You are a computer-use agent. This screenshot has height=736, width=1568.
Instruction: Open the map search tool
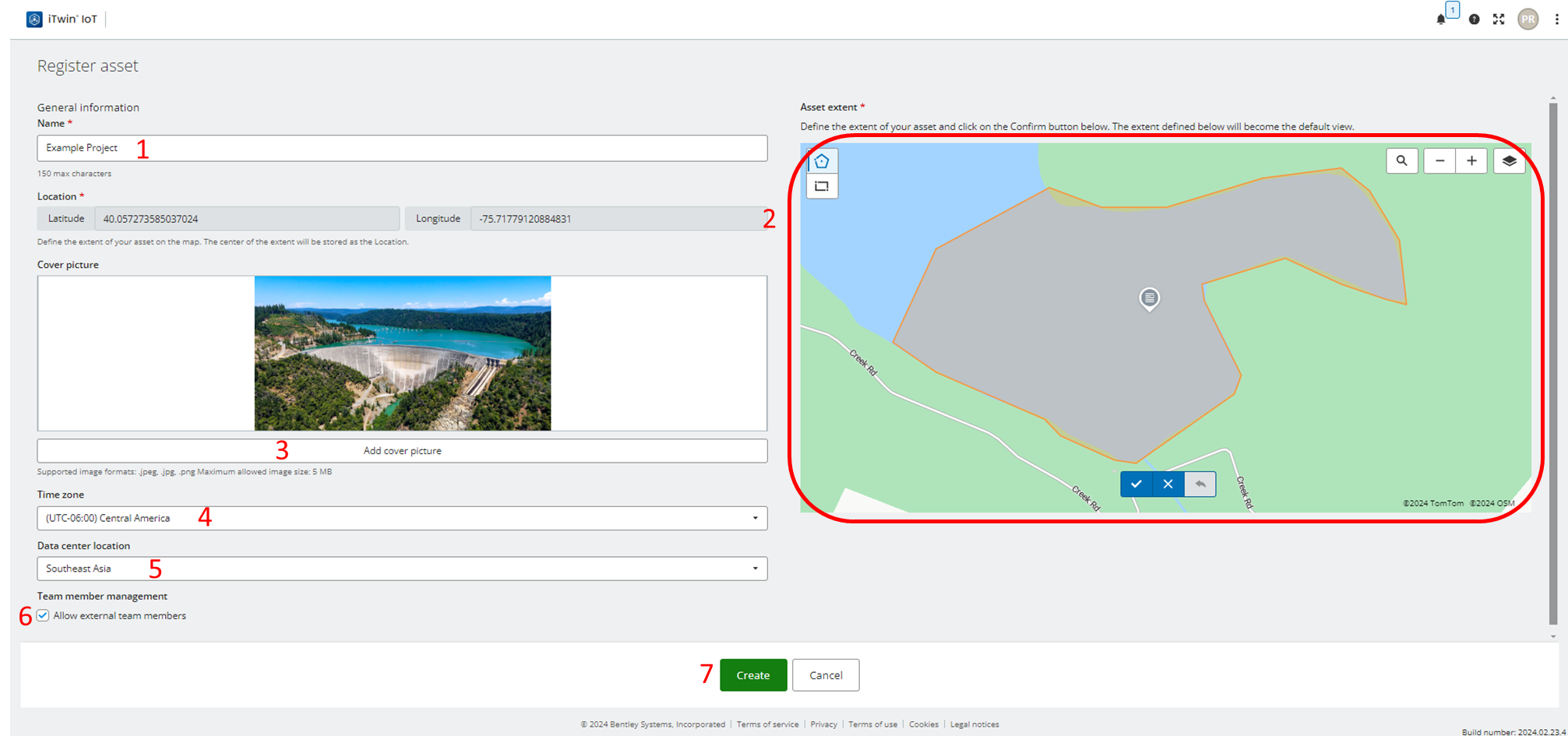point(1402,160)
